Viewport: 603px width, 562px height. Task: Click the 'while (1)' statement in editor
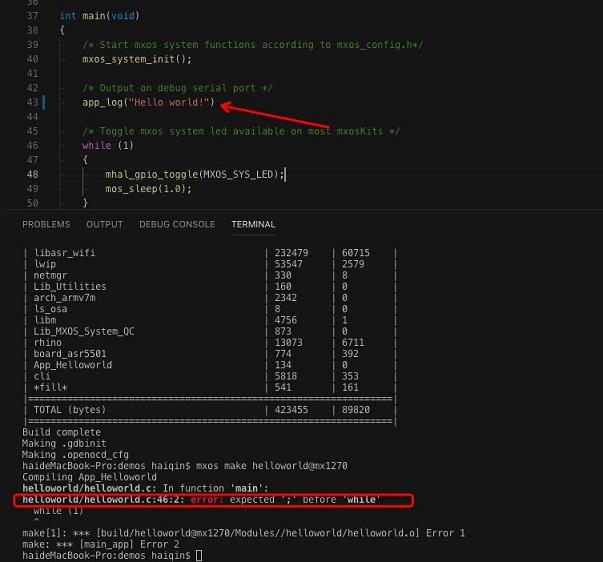108,145
